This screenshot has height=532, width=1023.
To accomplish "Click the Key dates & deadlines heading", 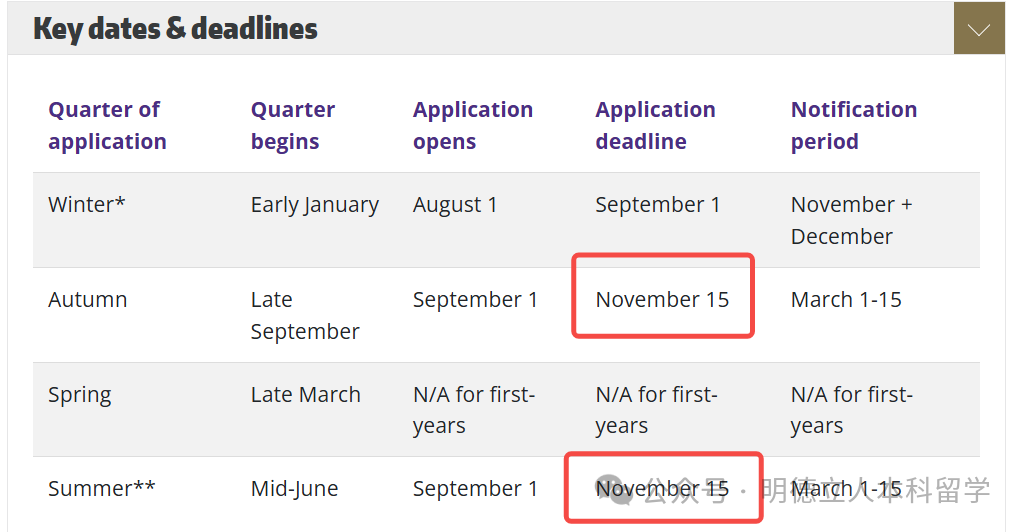I will point(175,28).
